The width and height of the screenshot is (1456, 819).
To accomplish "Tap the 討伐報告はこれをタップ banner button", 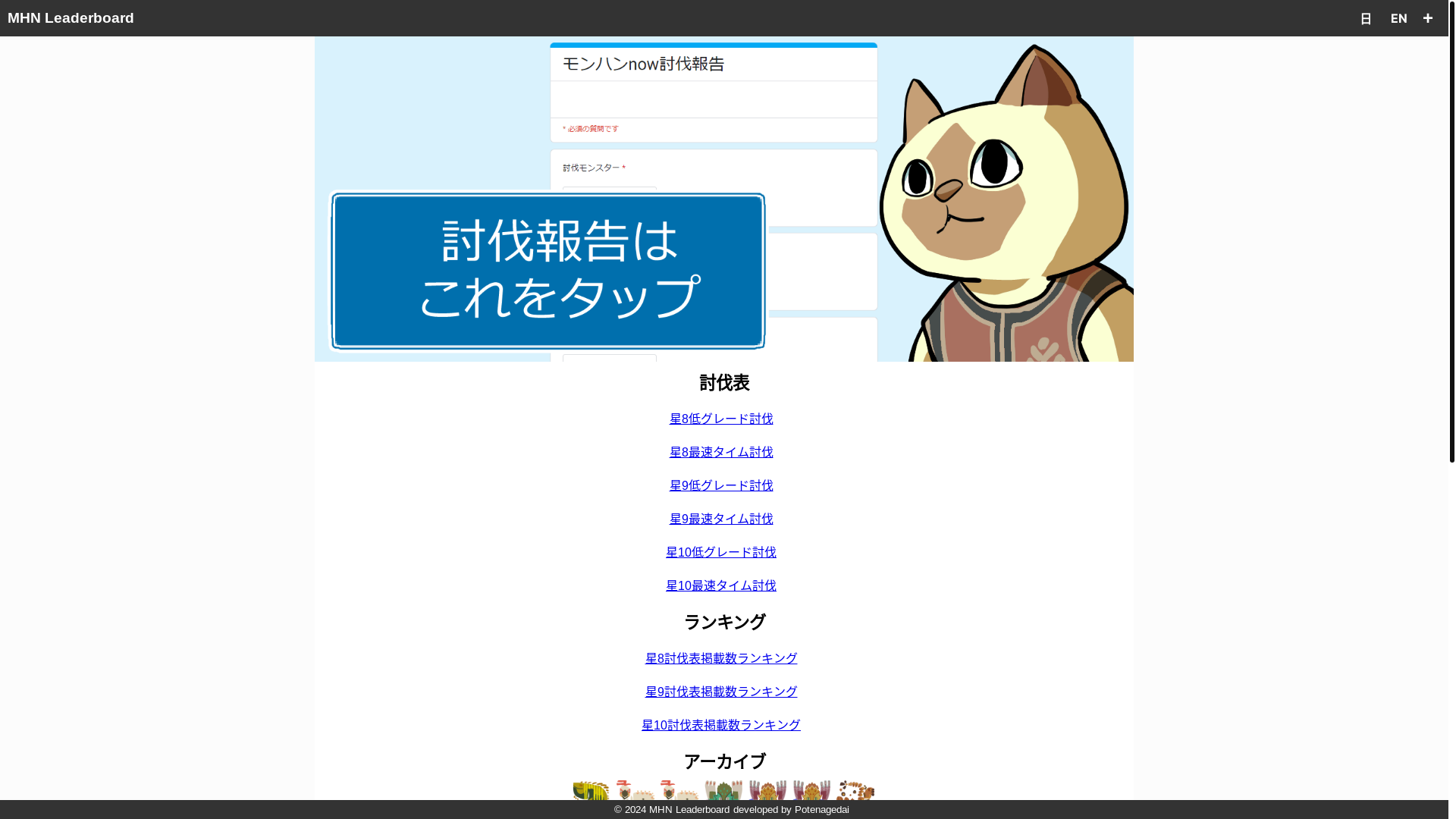I will [x=548, y=271].
